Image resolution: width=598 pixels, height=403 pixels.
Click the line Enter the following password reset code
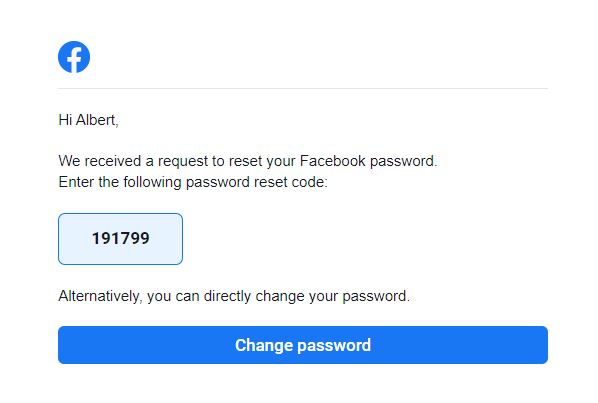tap(193, 182)
